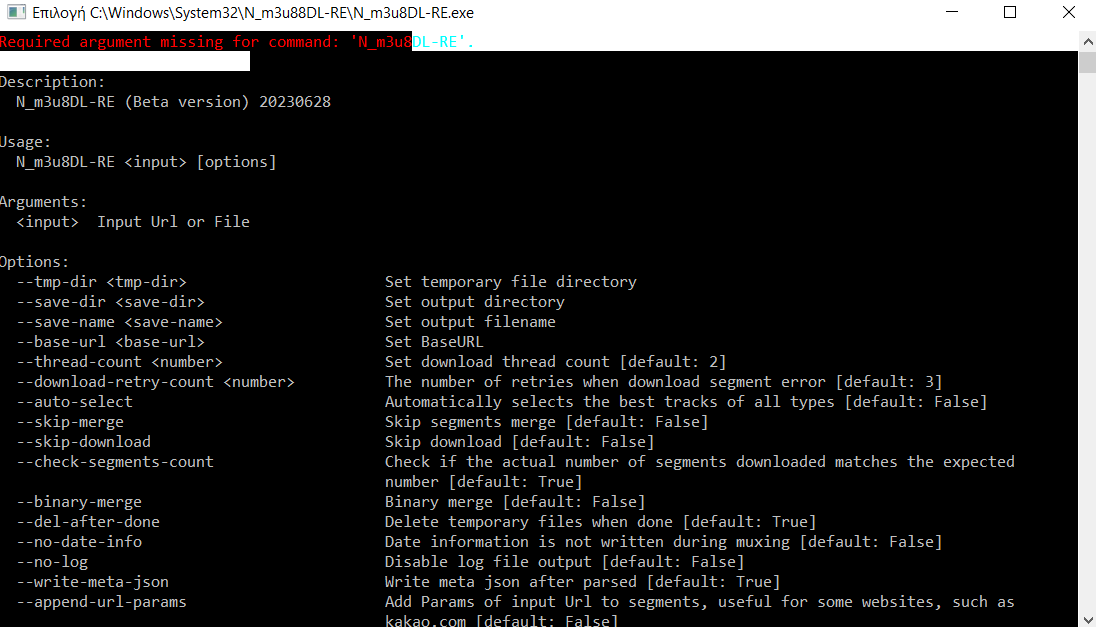Click the scrollbar up arrow
1096x627 pixels.
point(1087,40)
